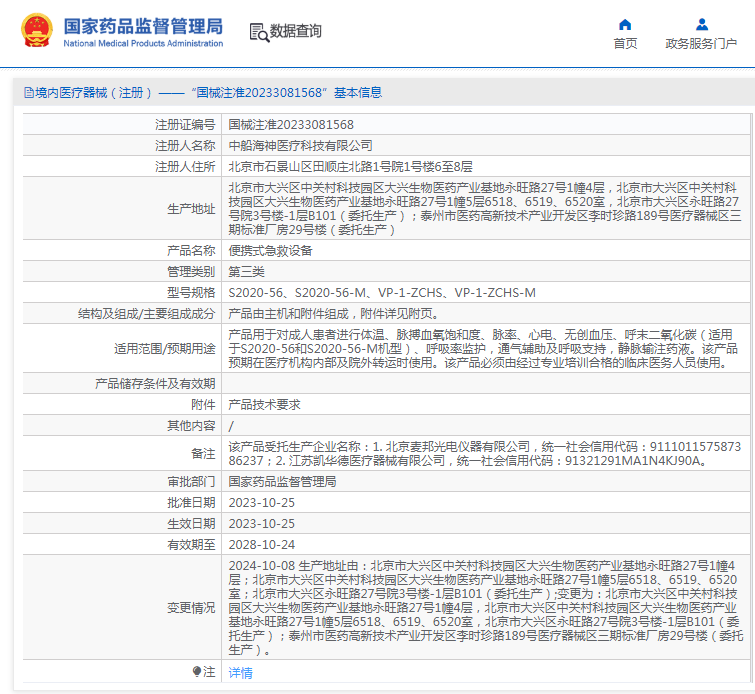
Task: Click the 生产地址 value cell
Action: 485,209
